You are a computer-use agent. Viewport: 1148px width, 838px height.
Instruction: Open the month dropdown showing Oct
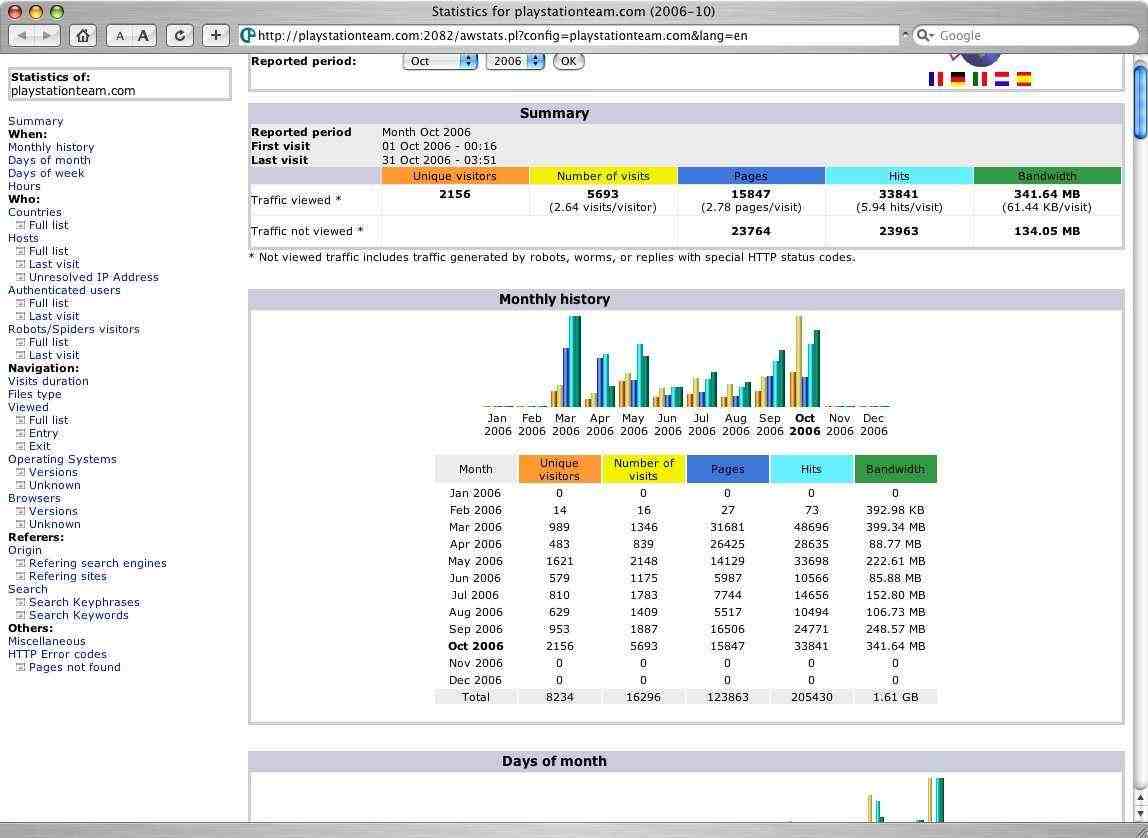point(440,61)
